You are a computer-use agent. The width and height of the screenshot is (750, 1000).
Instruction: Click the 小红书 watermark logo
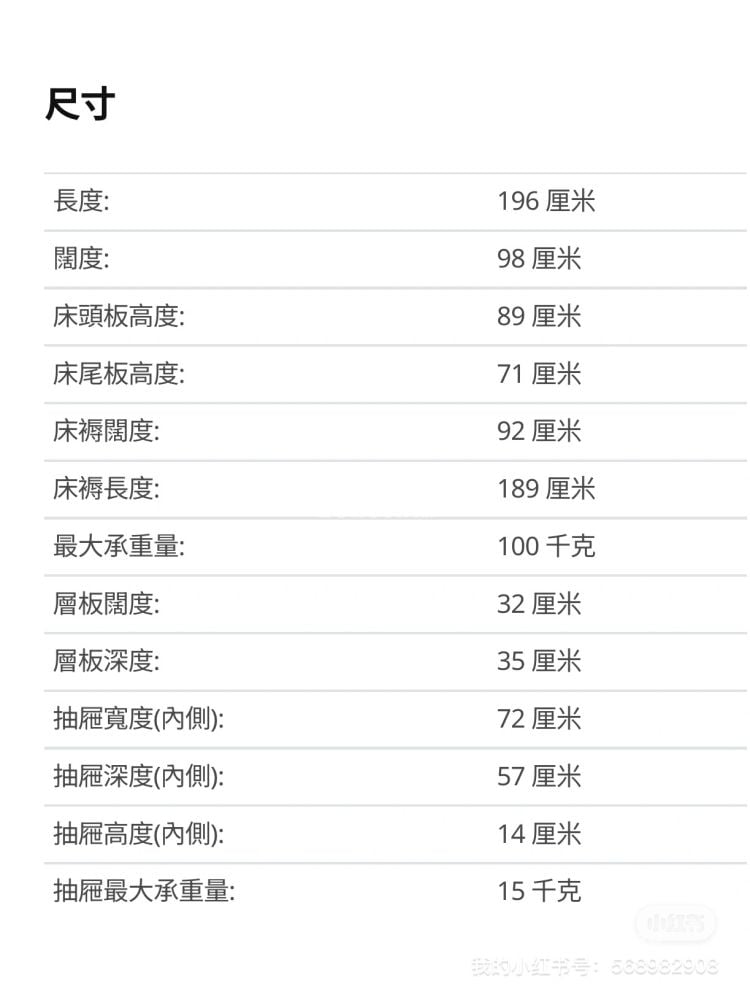[x=676, y=923]
